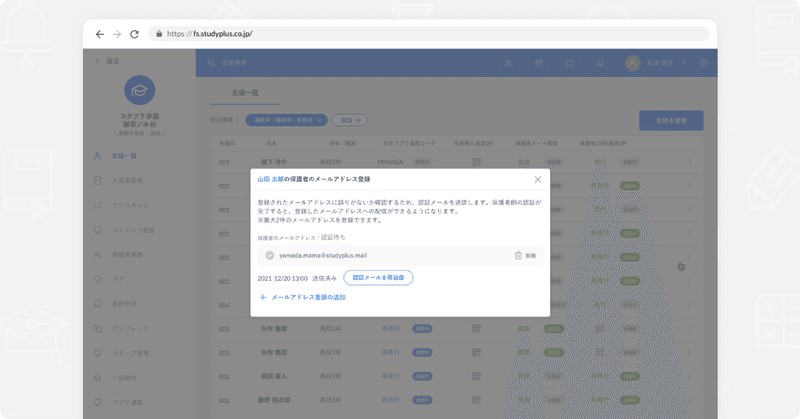The image size is (800, 419).
Task: Click the コンテンツ配信 monitor icon in the sidebar
Action: (97, 230)
